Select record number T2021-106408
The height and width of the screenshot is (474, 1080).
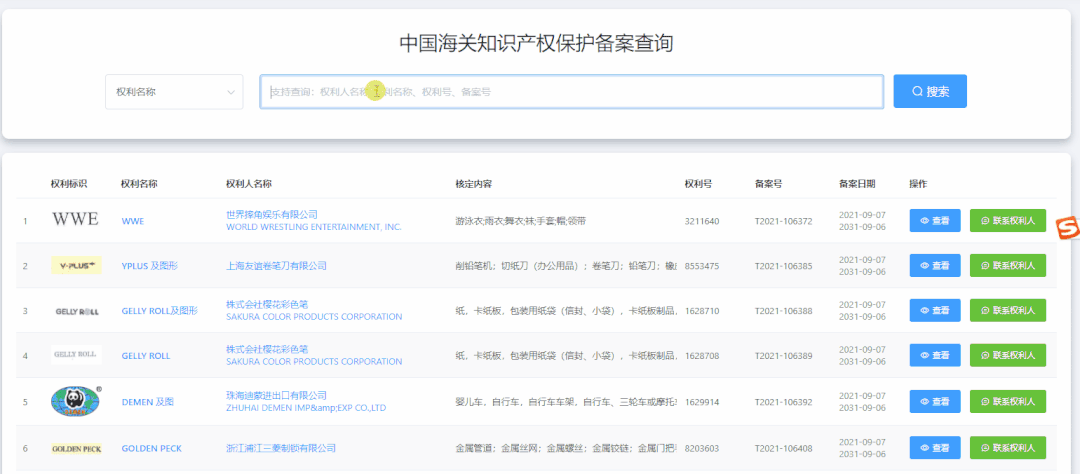coord(783,449)
